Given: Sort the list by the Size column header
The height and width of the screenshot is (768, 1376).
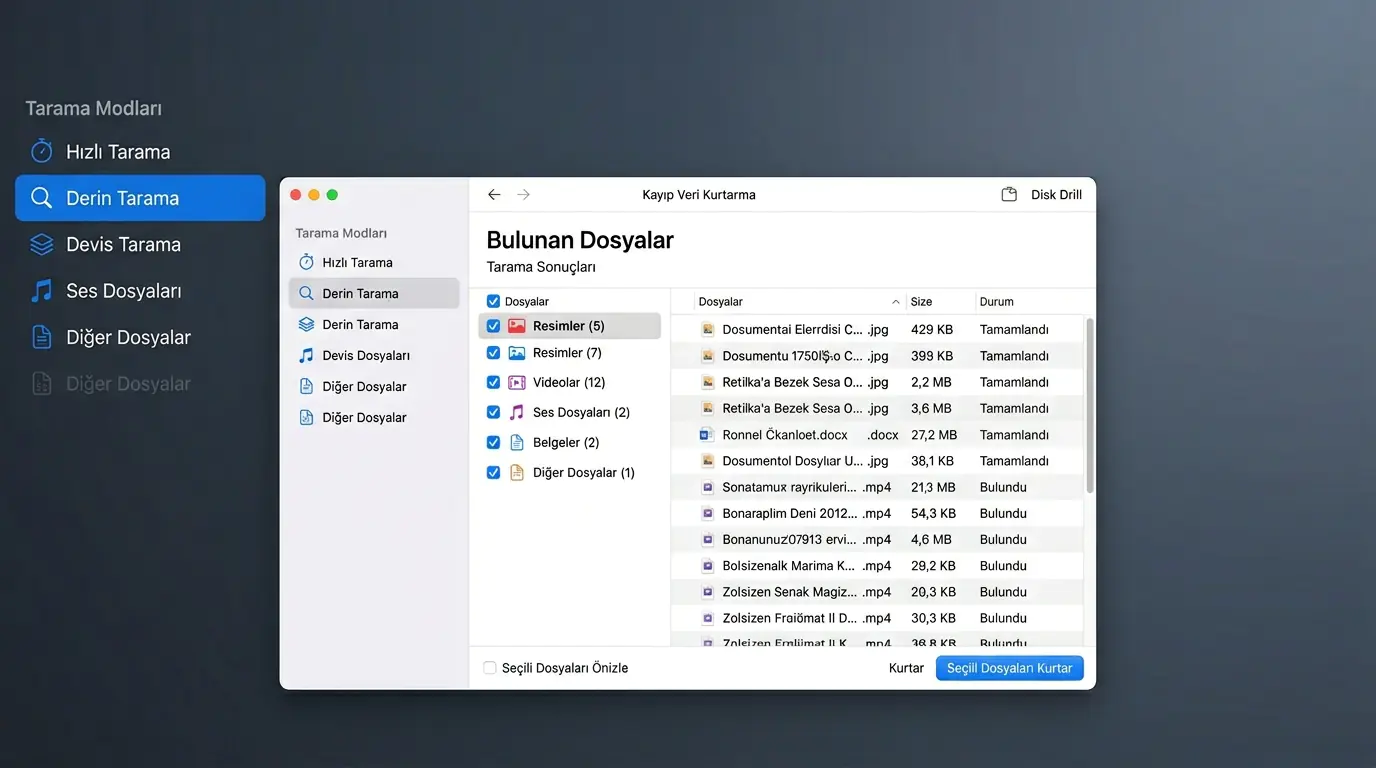Looking at the screenshot, I should [921, 302].
